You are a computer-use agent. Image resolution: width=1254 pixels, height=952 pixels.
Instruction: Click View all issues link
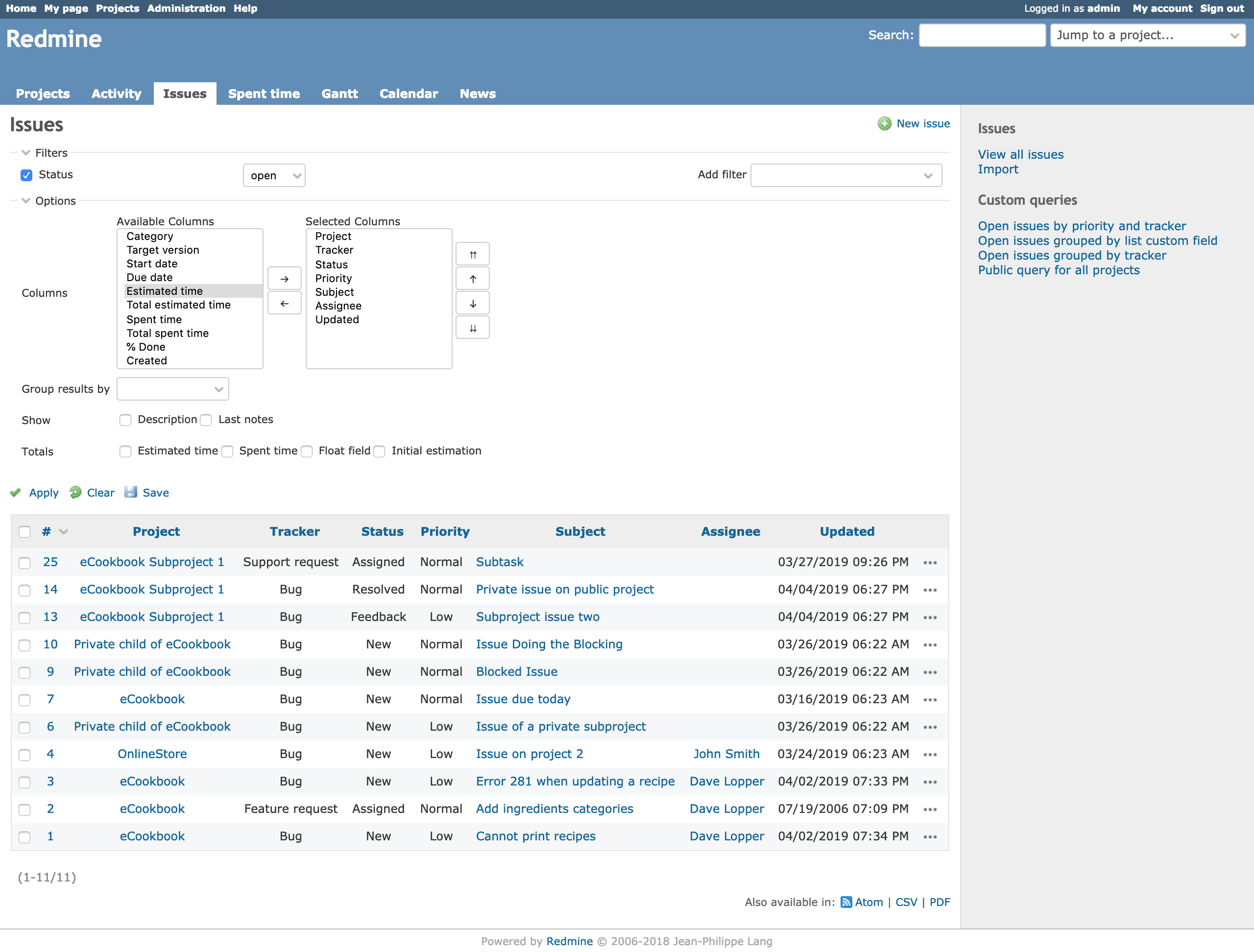coord(1020,154)
